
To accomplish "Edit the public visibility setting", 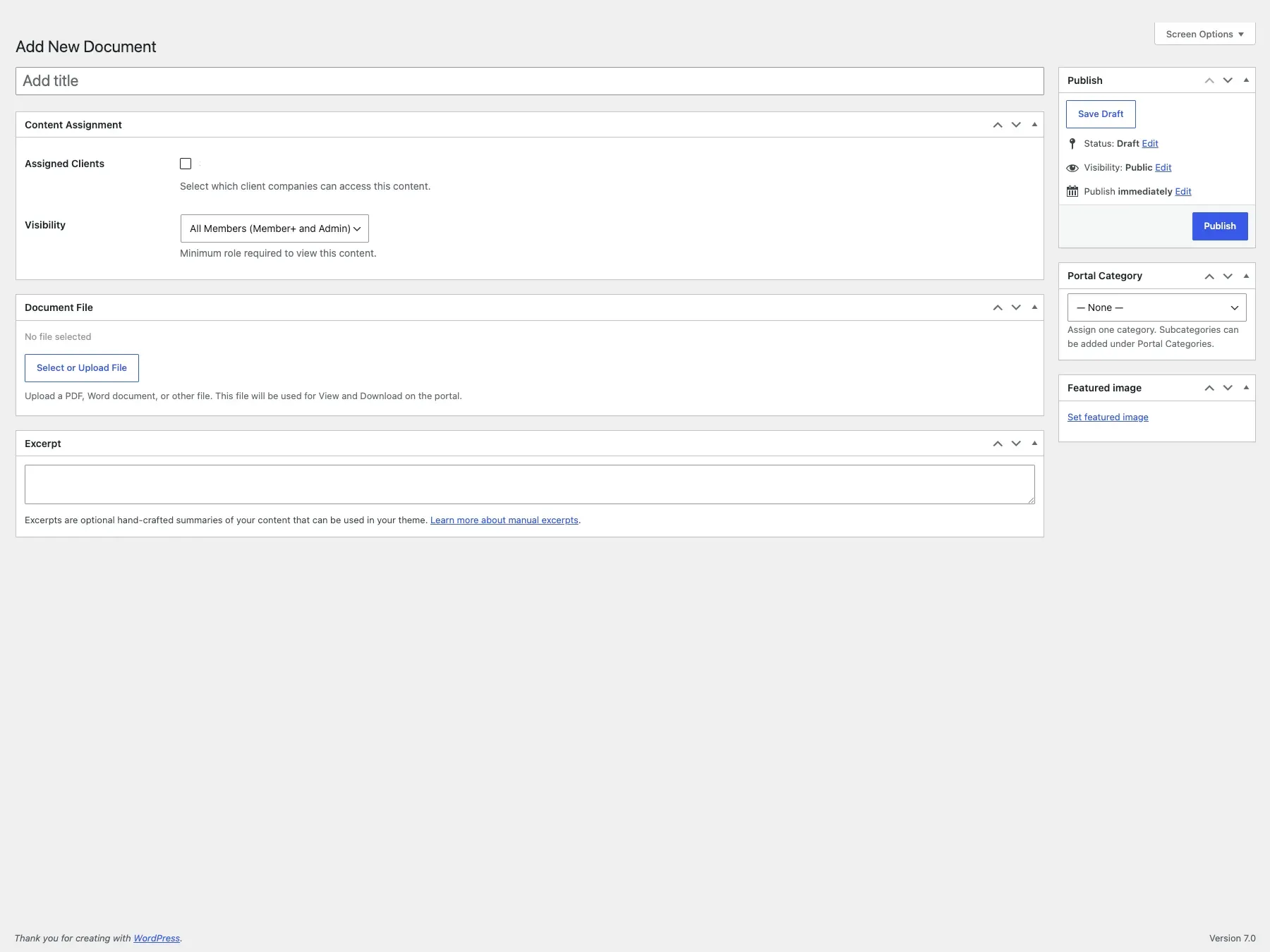I will [1163, 168].
